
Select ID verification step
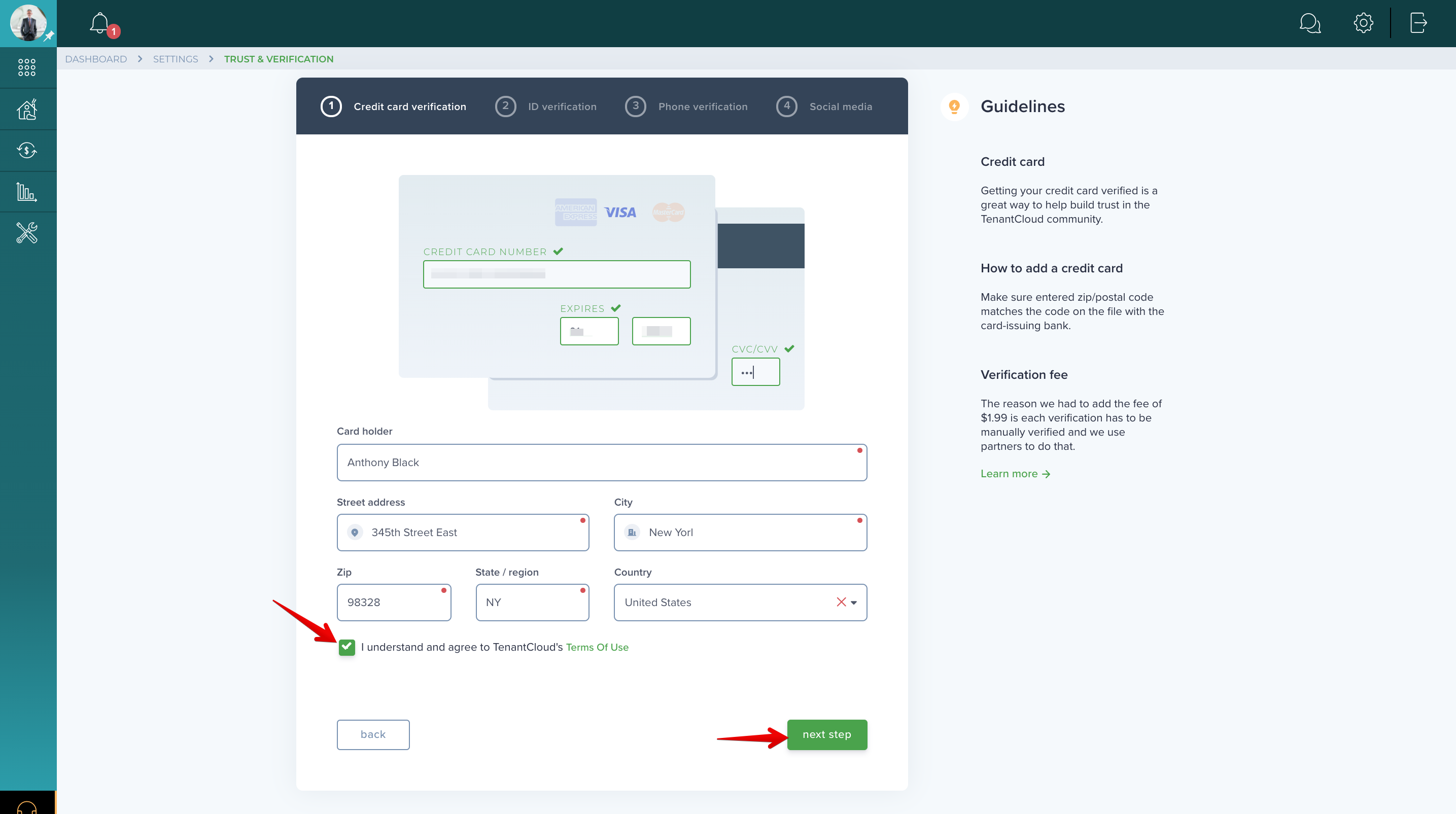pos(545,106)
